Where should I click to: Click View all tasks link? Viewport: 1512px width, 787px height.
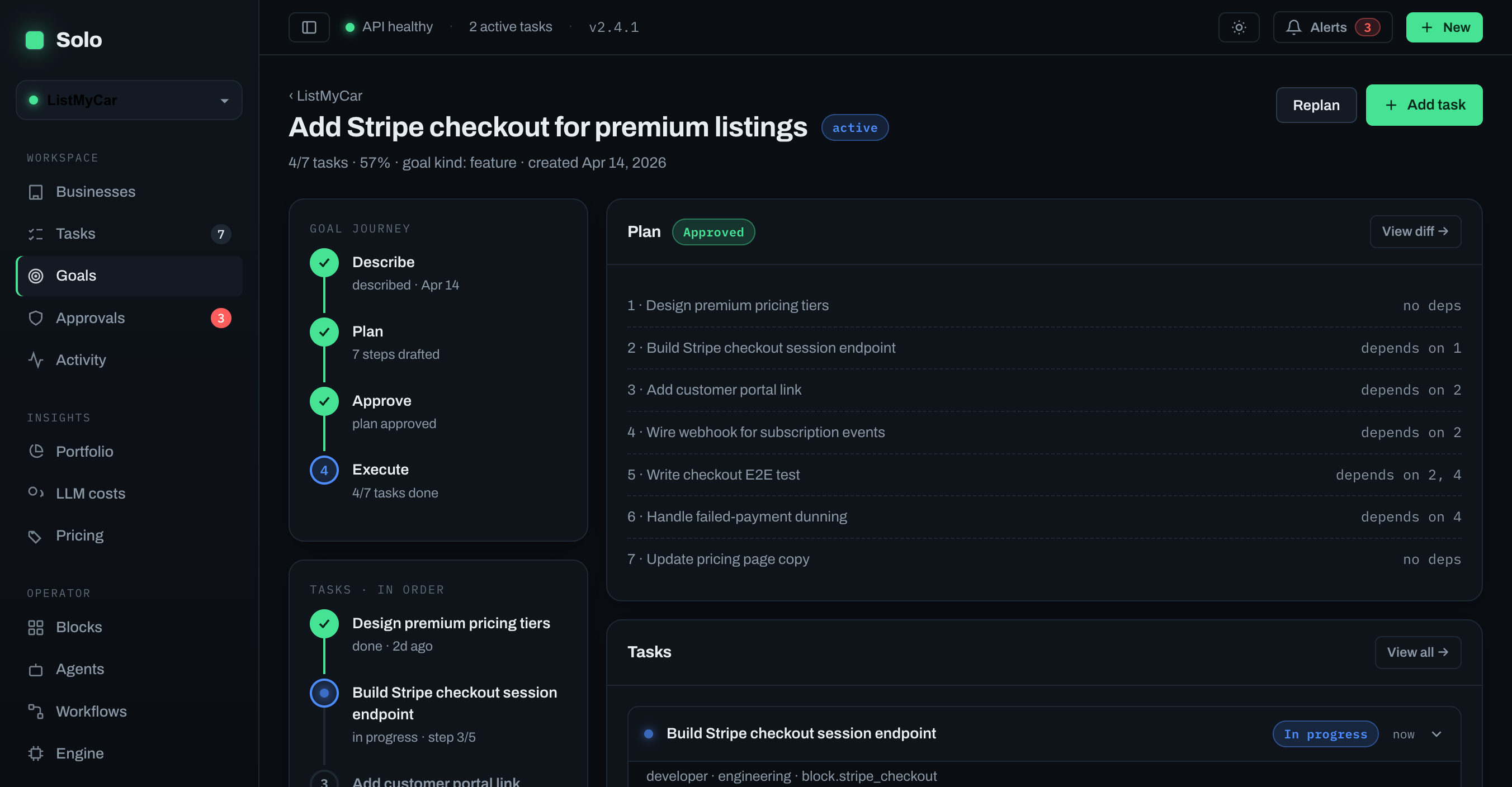[1417, 653]
